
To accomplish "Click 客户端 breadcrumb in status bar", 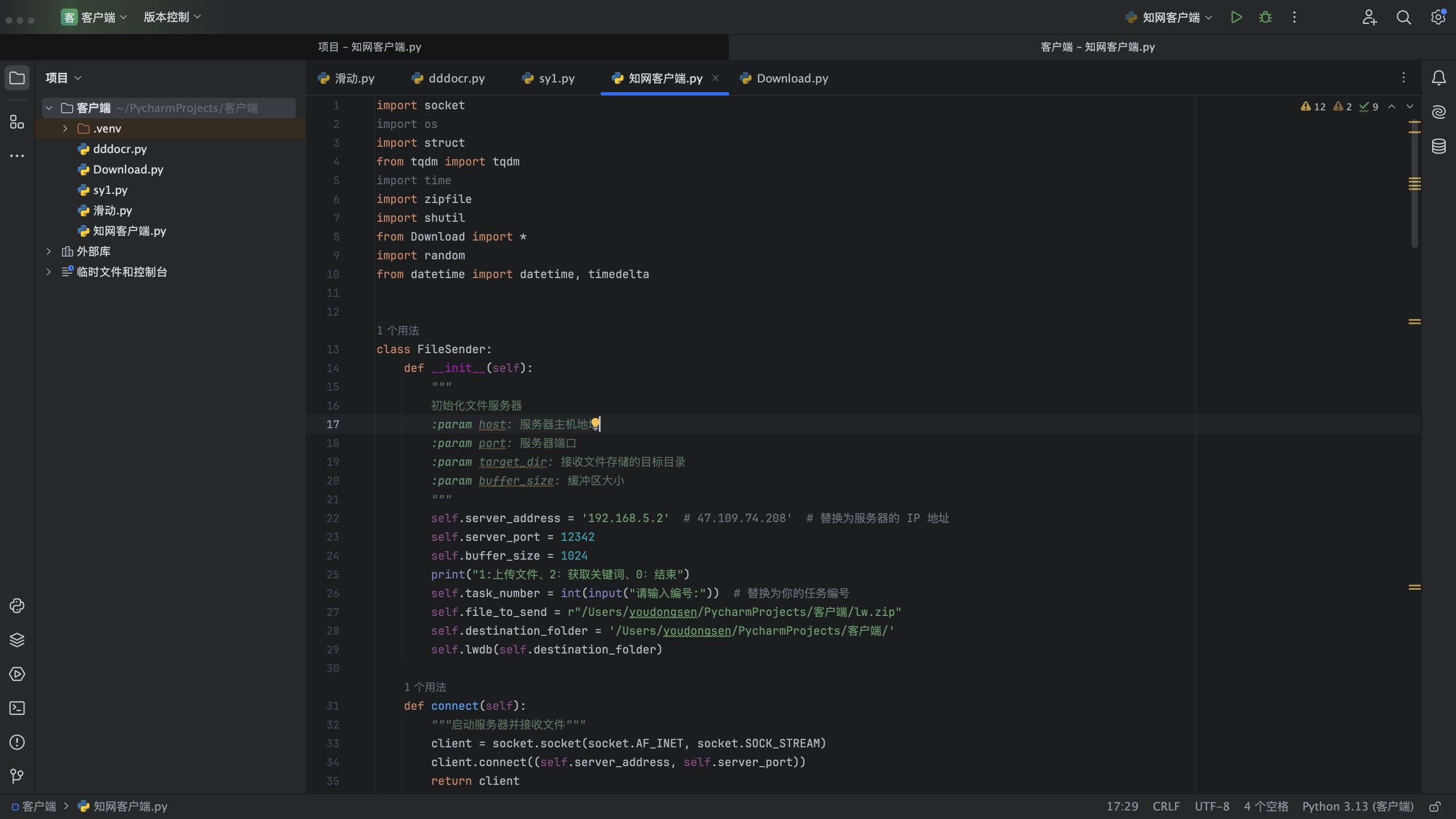I will click(34, 806).
